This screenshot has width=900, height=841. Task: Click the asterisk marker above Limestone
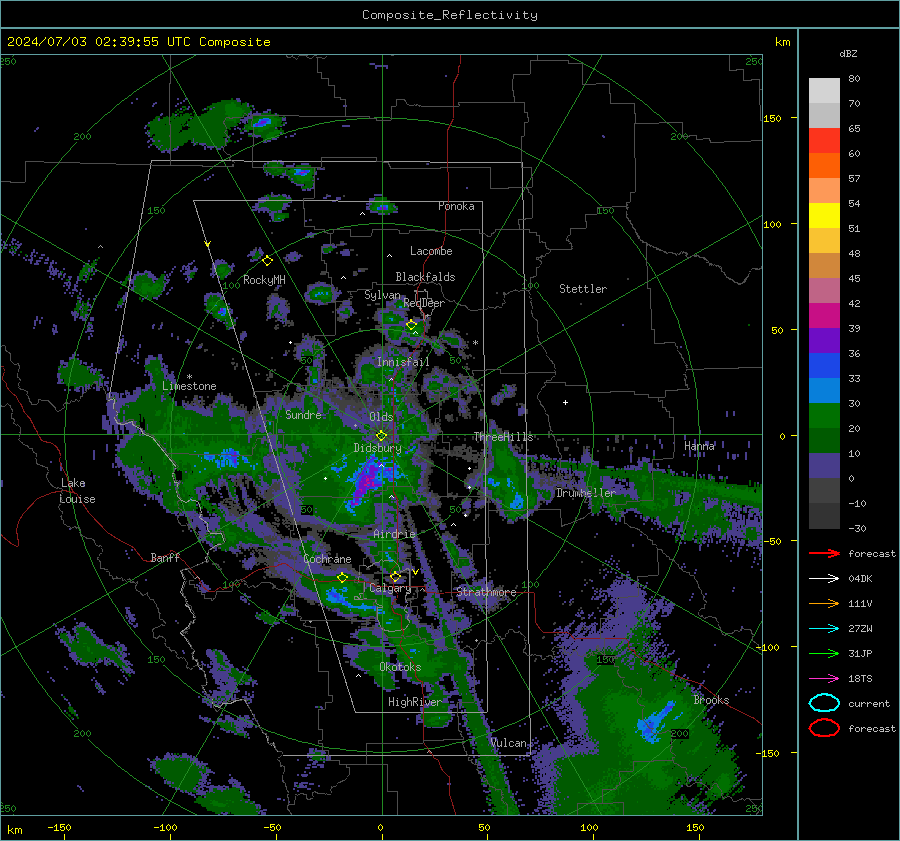[x=189, y=377]
